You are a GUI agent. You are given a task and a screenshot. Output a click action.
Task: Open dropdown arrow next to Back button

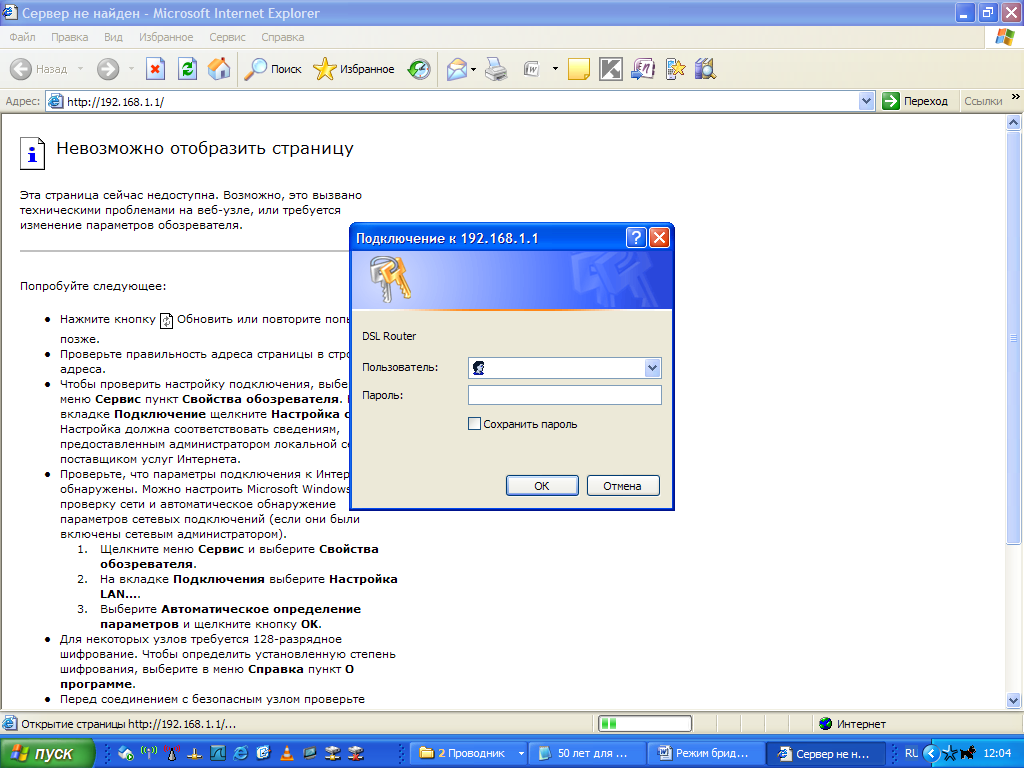click(x=80, y=69)
